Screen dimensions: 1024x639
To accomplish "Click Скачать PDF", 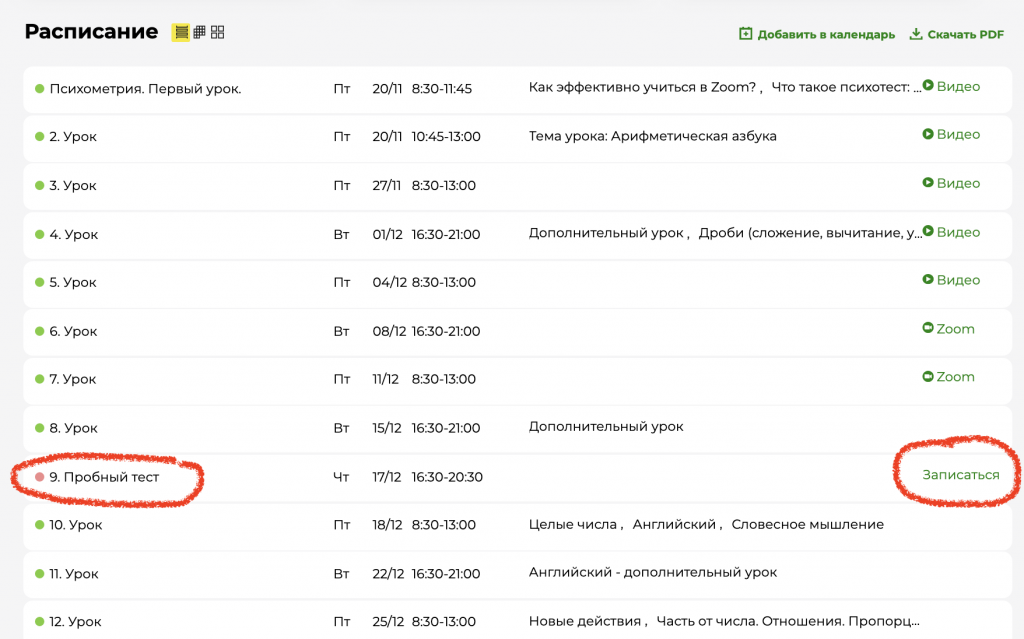I will click(965, 34).
